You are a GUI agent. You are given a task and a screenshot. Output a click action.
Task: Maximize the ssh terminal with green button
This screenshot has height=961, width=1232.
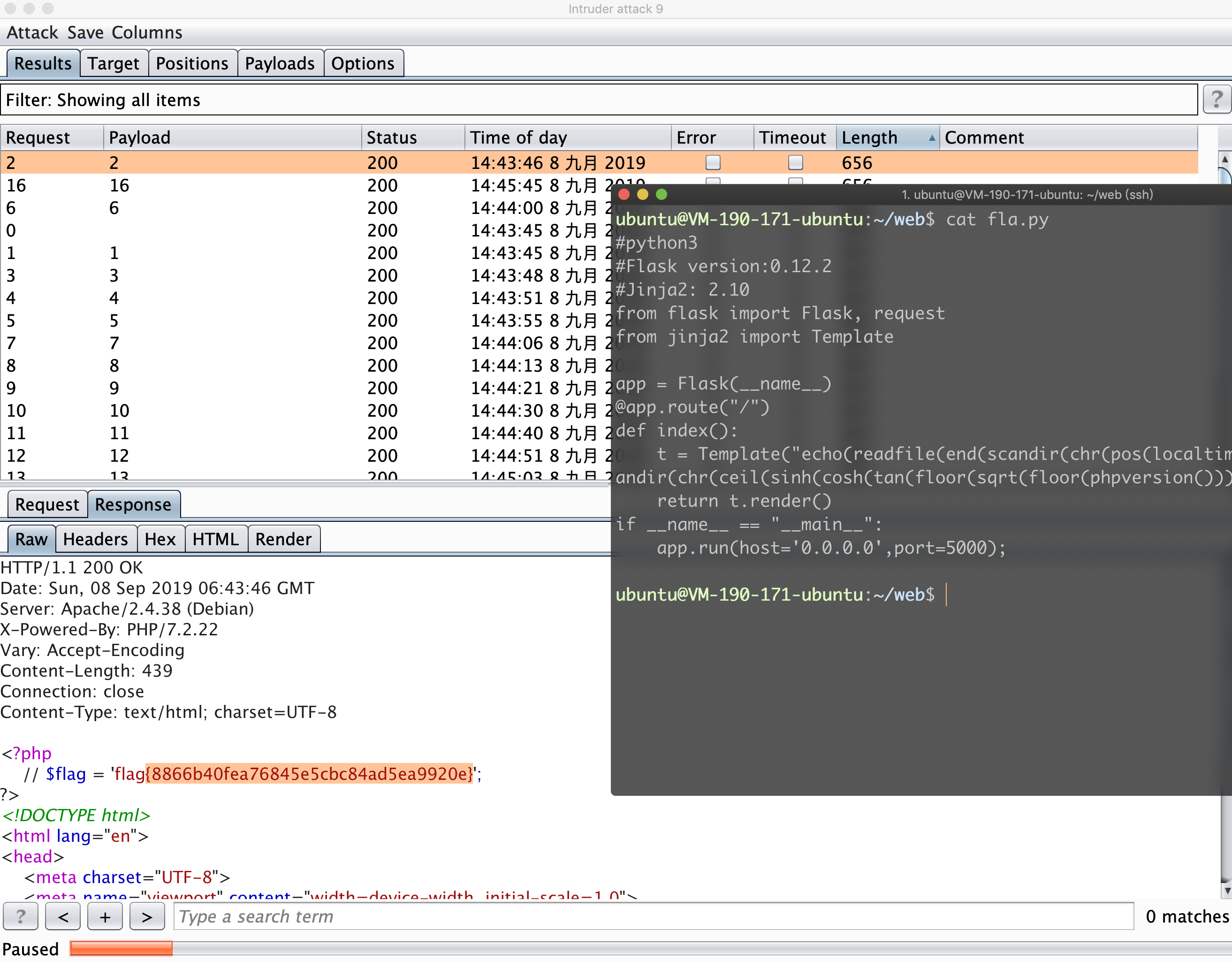coord(662,194)
